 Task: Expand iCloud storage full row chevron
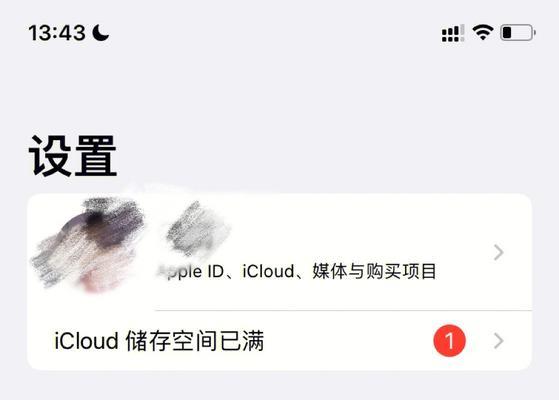tap(499, 341)
